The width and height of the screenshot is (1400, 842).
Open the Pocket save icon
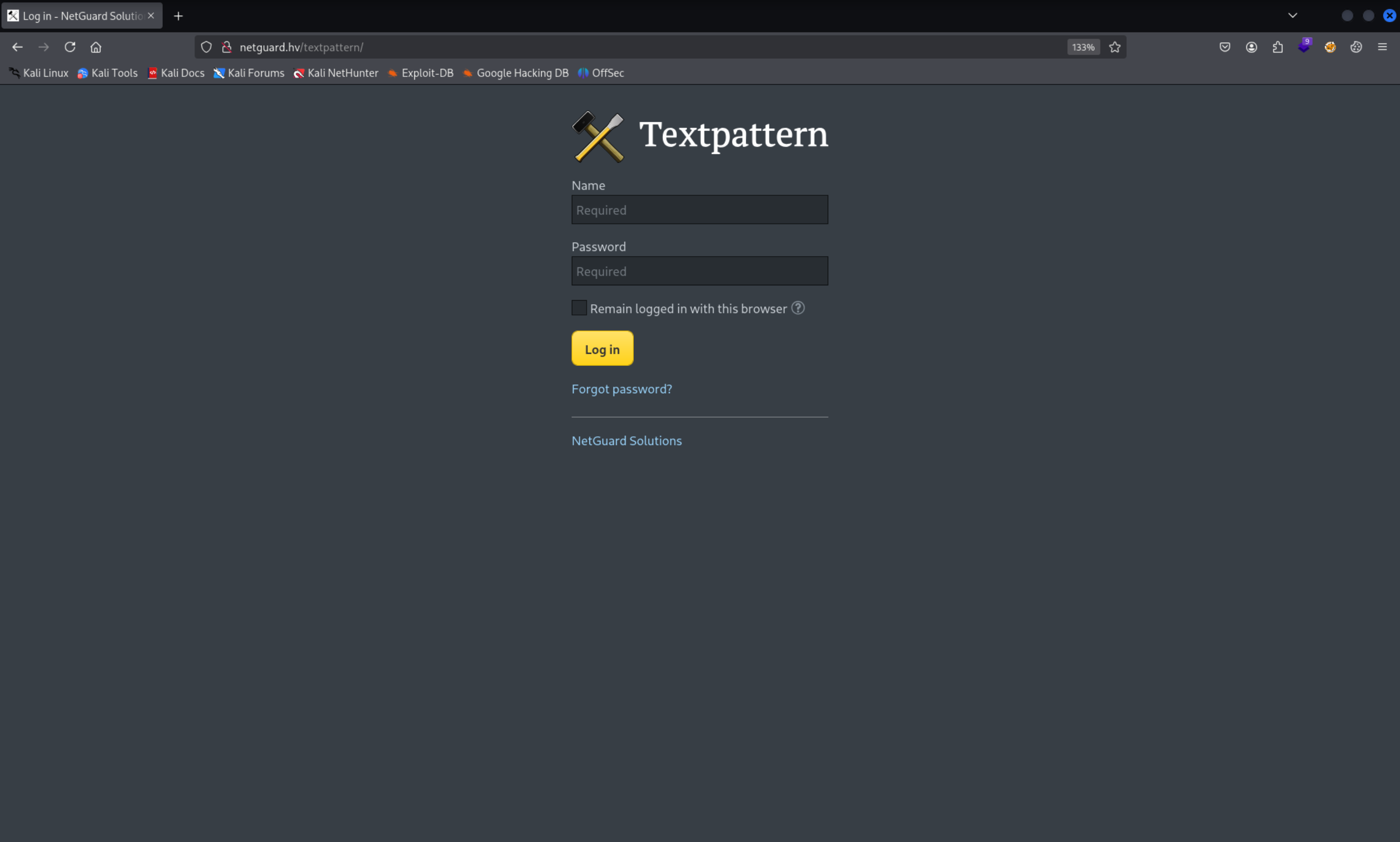pos(1225,47)
